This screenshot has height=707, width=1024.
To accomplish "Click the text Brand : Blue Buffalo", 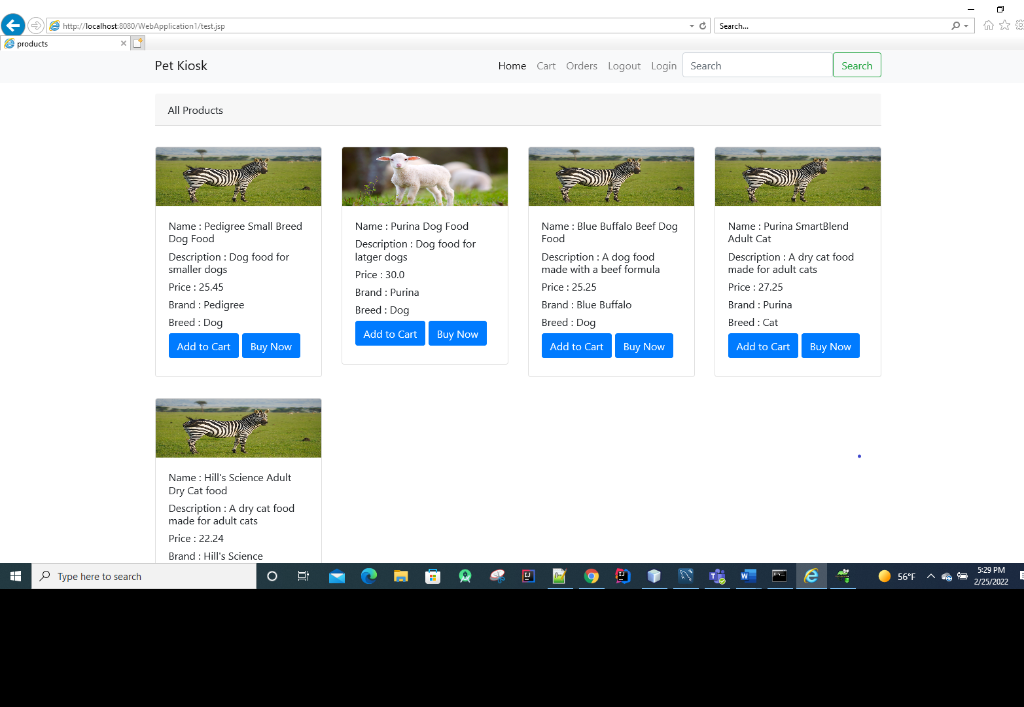I will click(x=586, y=305).
